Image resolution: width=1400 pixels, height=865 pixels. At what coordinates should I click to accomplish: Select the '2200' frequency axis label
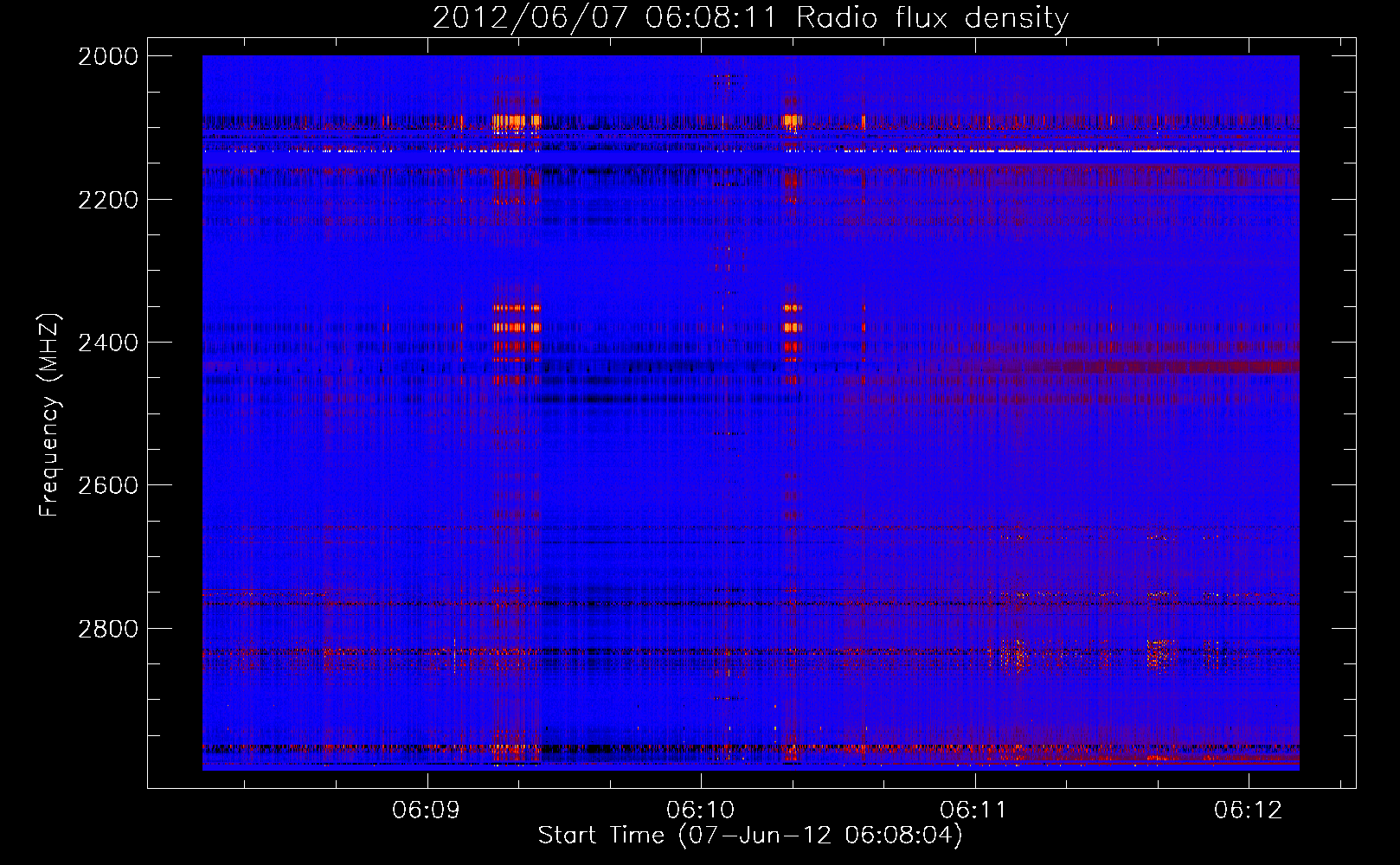click(108, 200)
